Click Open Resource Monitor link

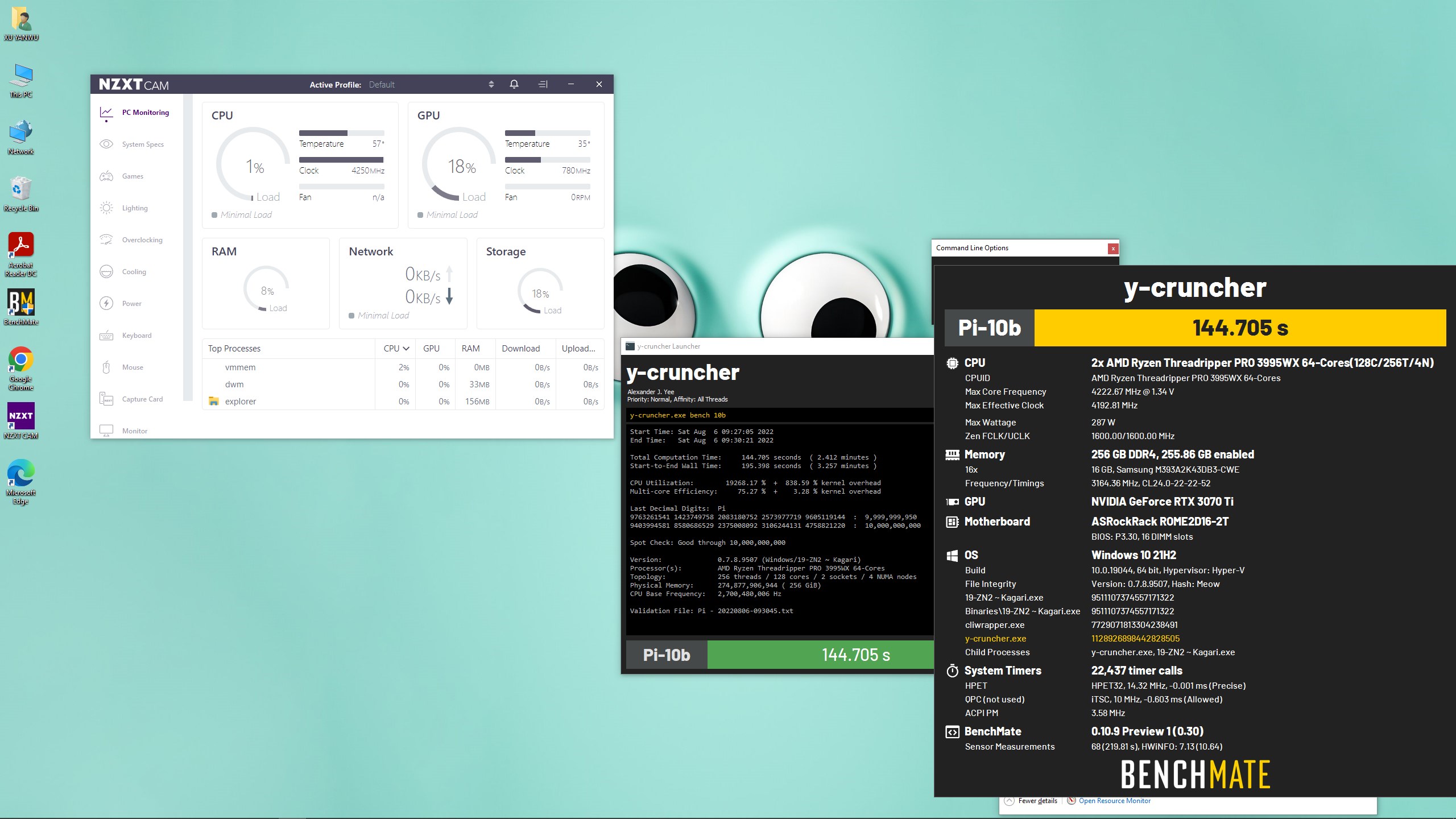coord(1114,801)
